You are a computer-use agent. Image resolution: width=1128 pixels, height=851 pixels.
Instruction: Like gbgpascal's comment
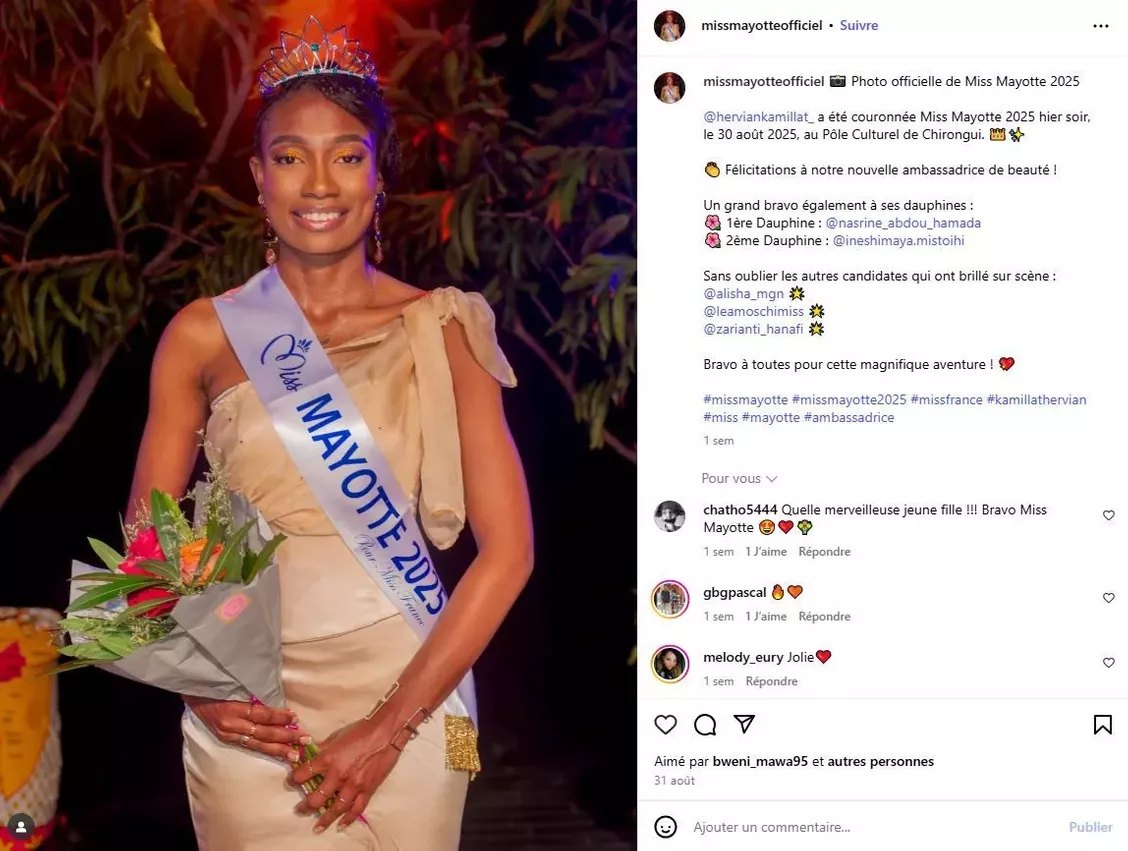coord(1109,598)
